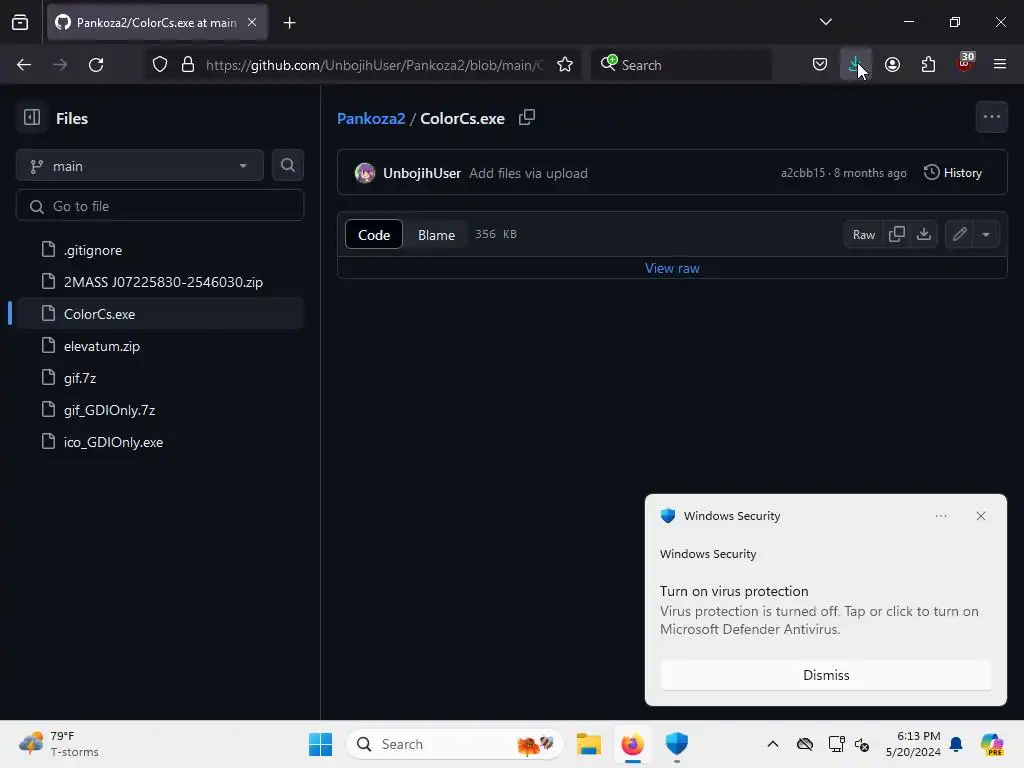
Task: Open commit a2cbb15
Action: 803,173
